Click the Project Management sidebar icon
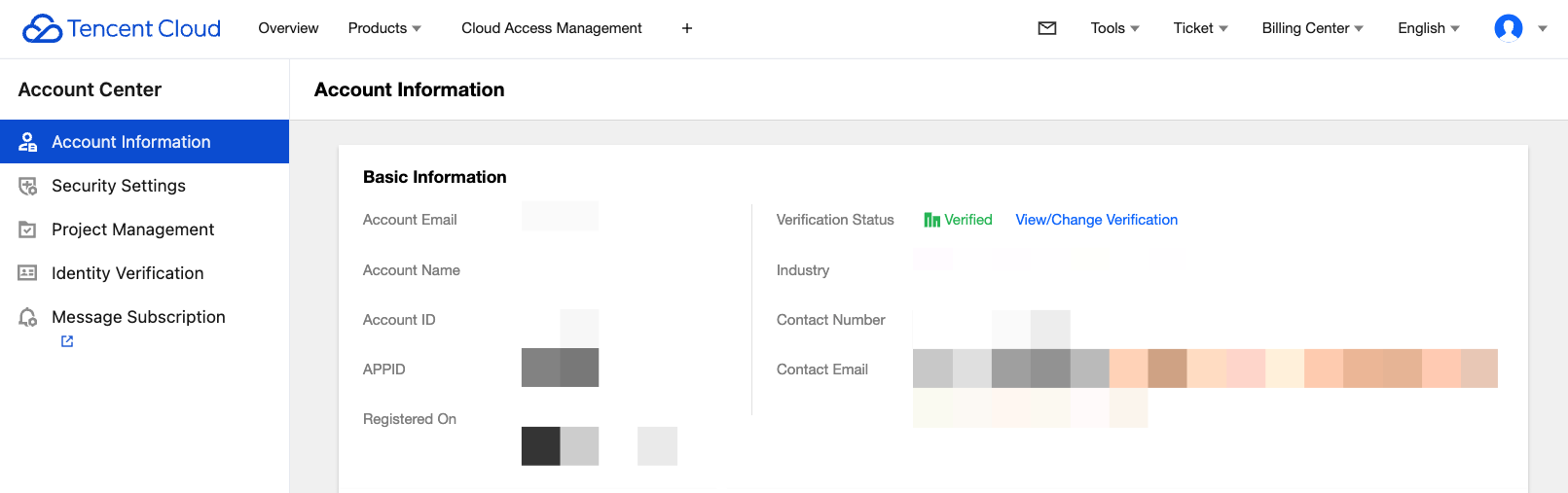 coord(28,229)
